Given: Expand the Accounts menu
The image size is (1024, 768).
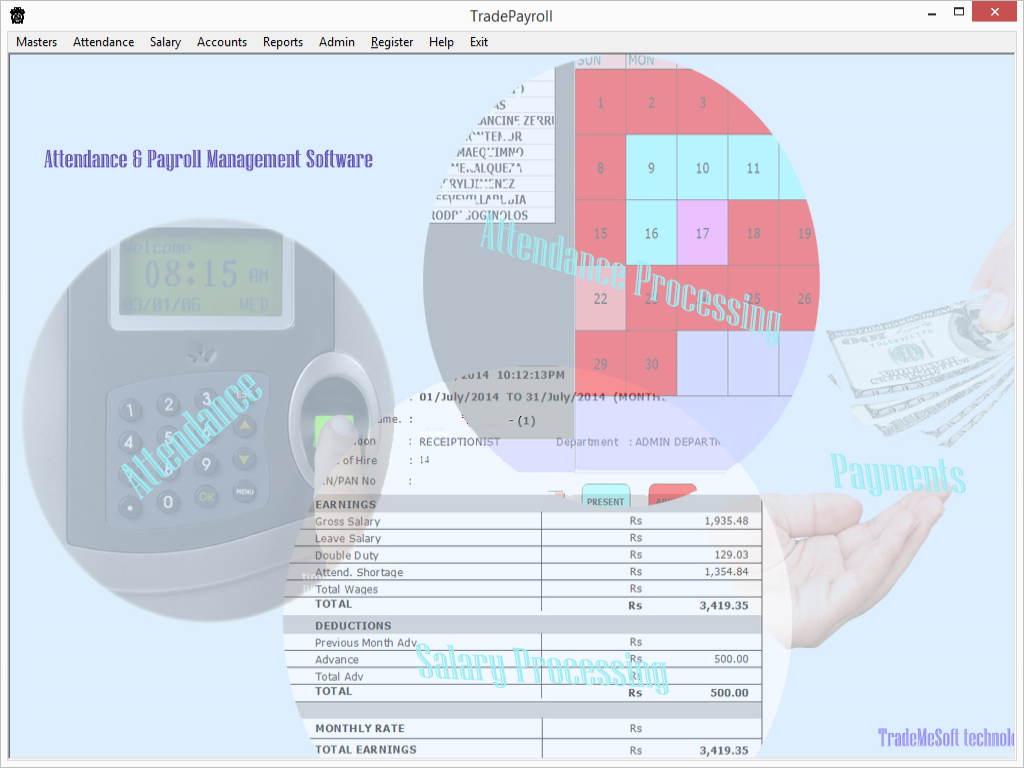Looking at the screenshot, I should click(222, 42).
